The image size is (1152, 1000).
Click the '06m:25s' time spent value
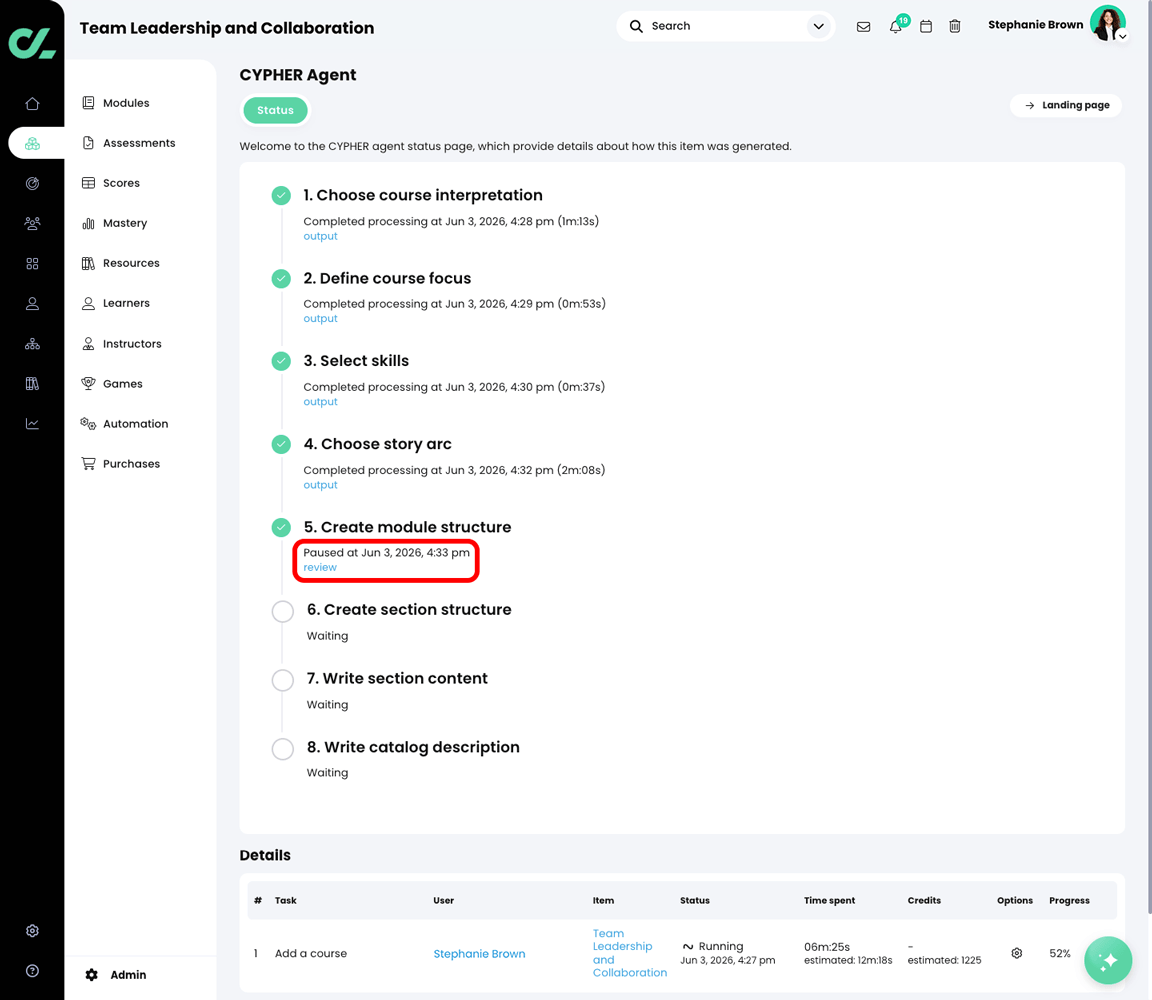(827, 946)
